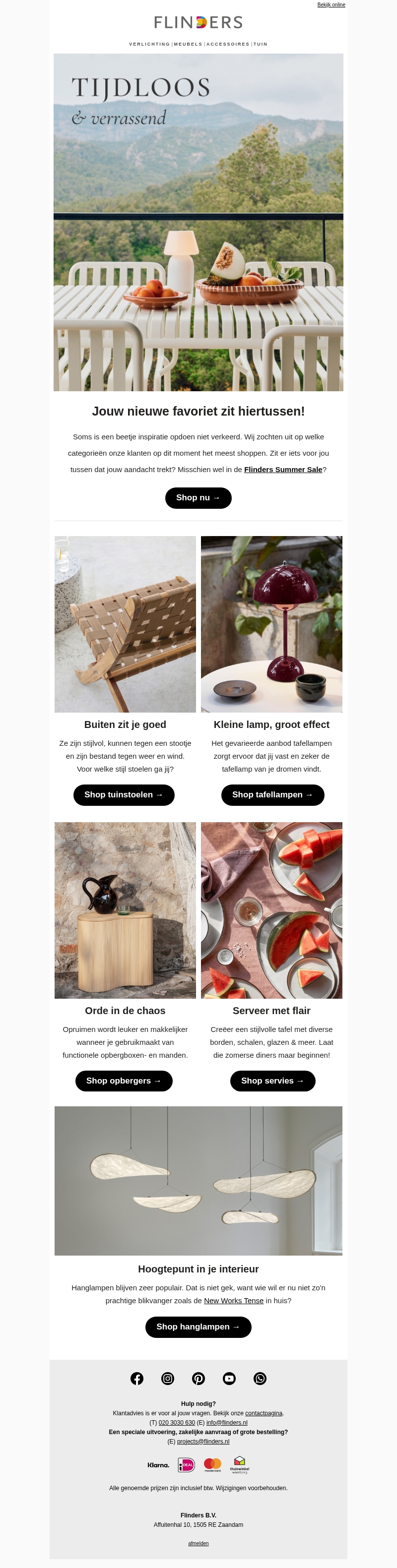Open the YouTube icon in footer
Viewport: 397px width, 1568px height.
[229, 1378]
